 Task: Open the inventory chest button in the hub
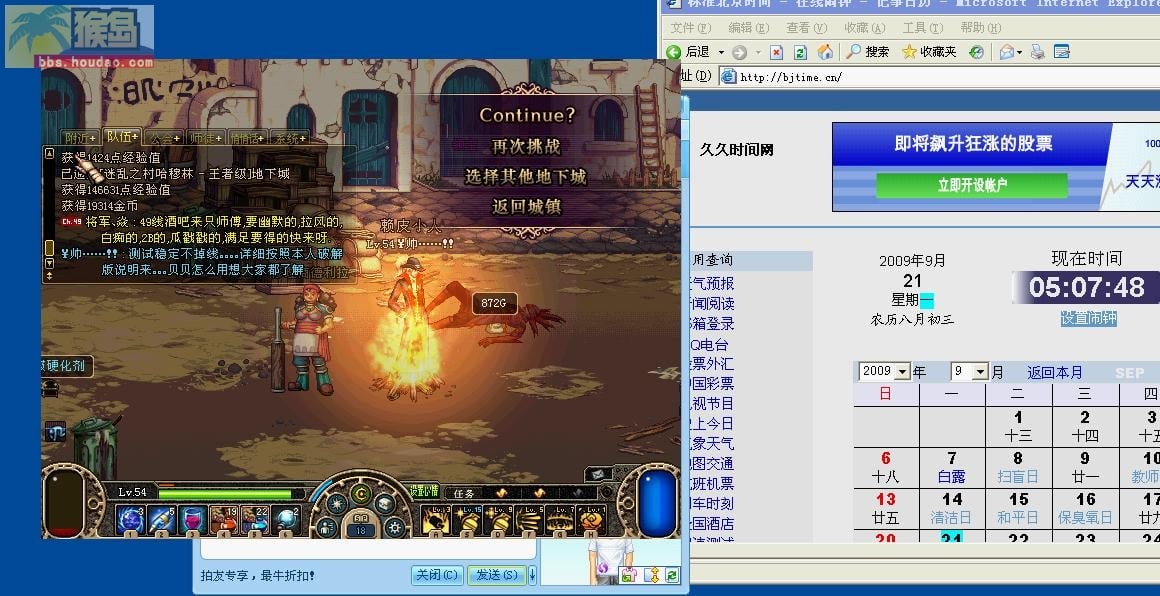coord(385,503)
